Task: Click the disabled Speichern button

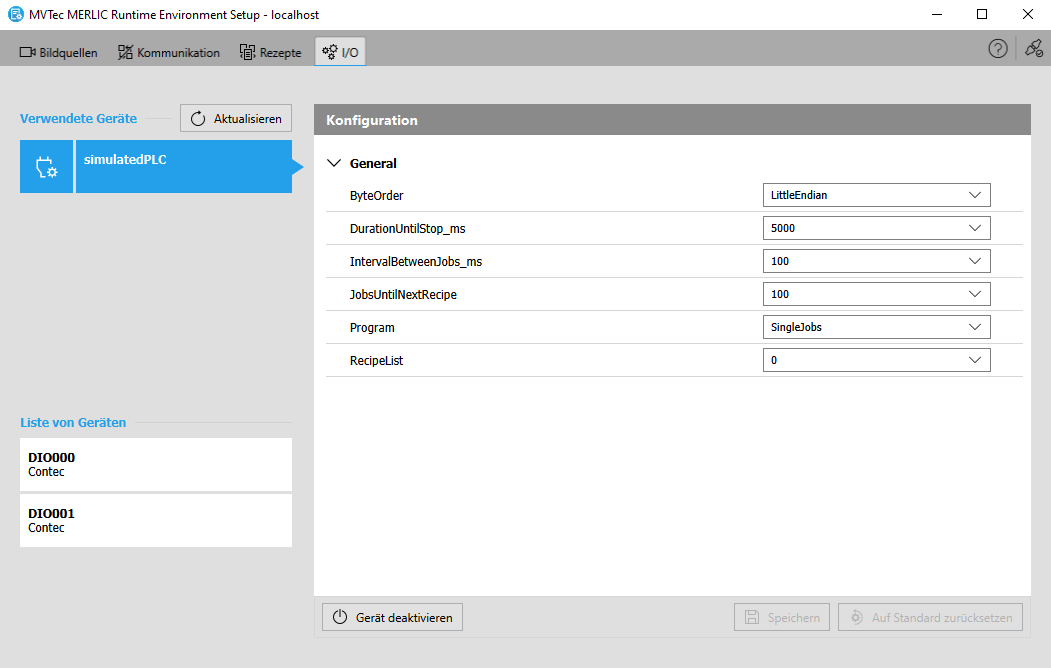Action: (x=782, y=617)
